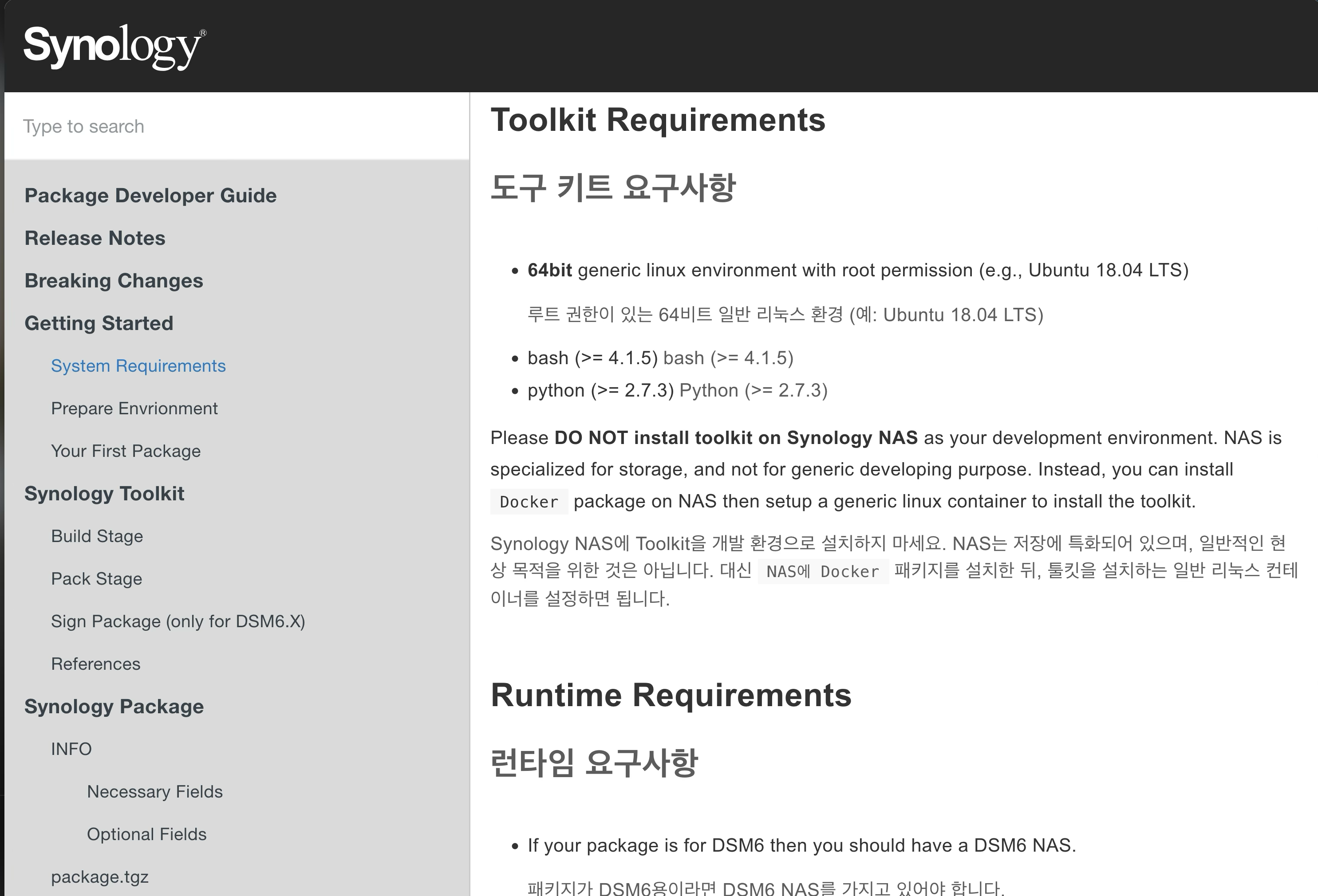This screenshot has height=896, width=1318.
Task: Open the Pack Stage page
Action: coord(96,579)
